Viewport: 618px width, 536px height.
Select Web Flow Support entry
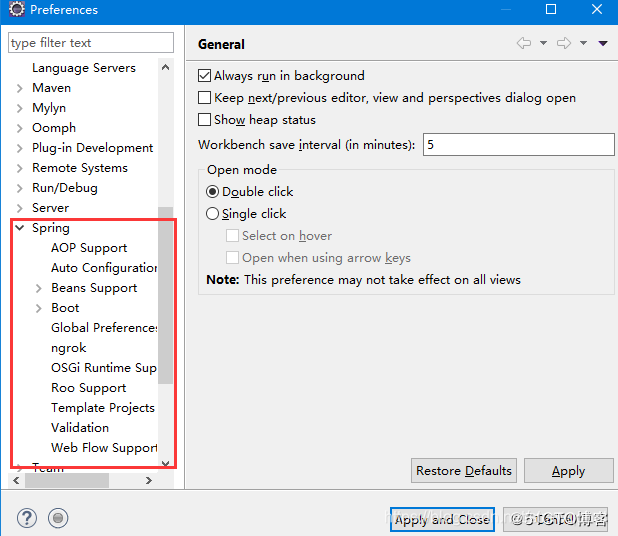point(104,448)
